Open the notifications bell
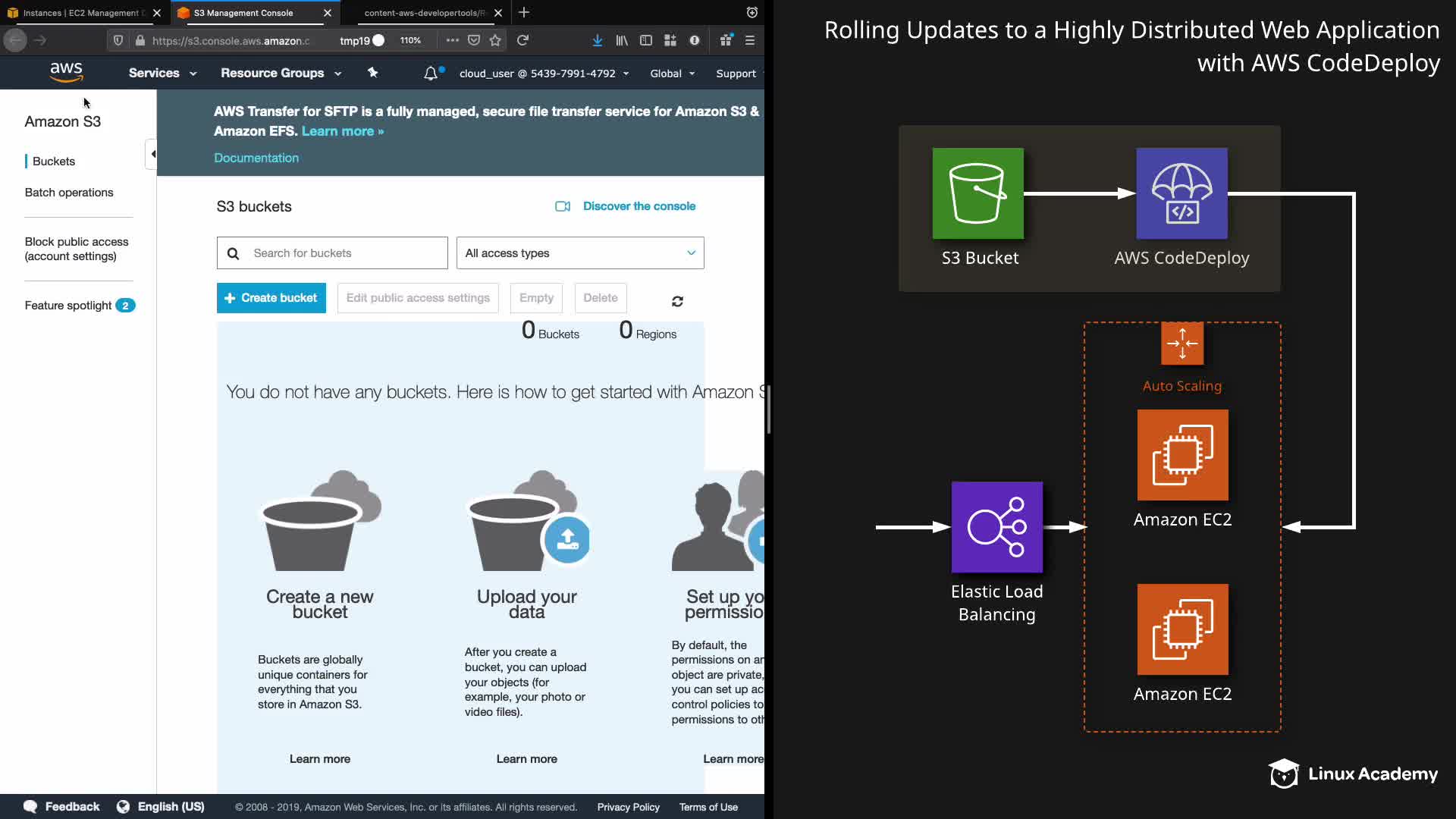Screen dimensions: 1456x819 coord(430,74)
